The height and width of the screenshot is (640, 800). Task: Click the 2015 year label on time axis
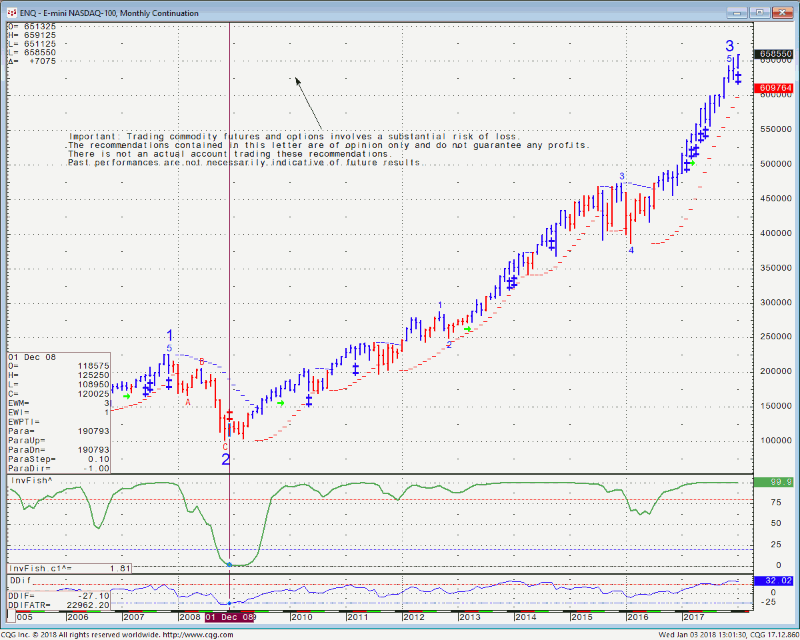pyautogui.click(x=582, y=617)
